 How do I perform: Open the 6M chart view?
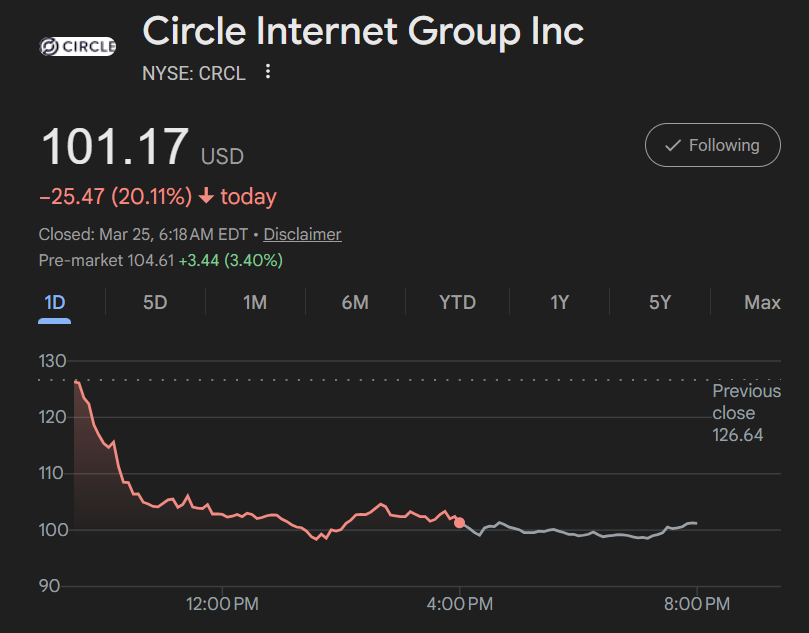pos(356,302)
